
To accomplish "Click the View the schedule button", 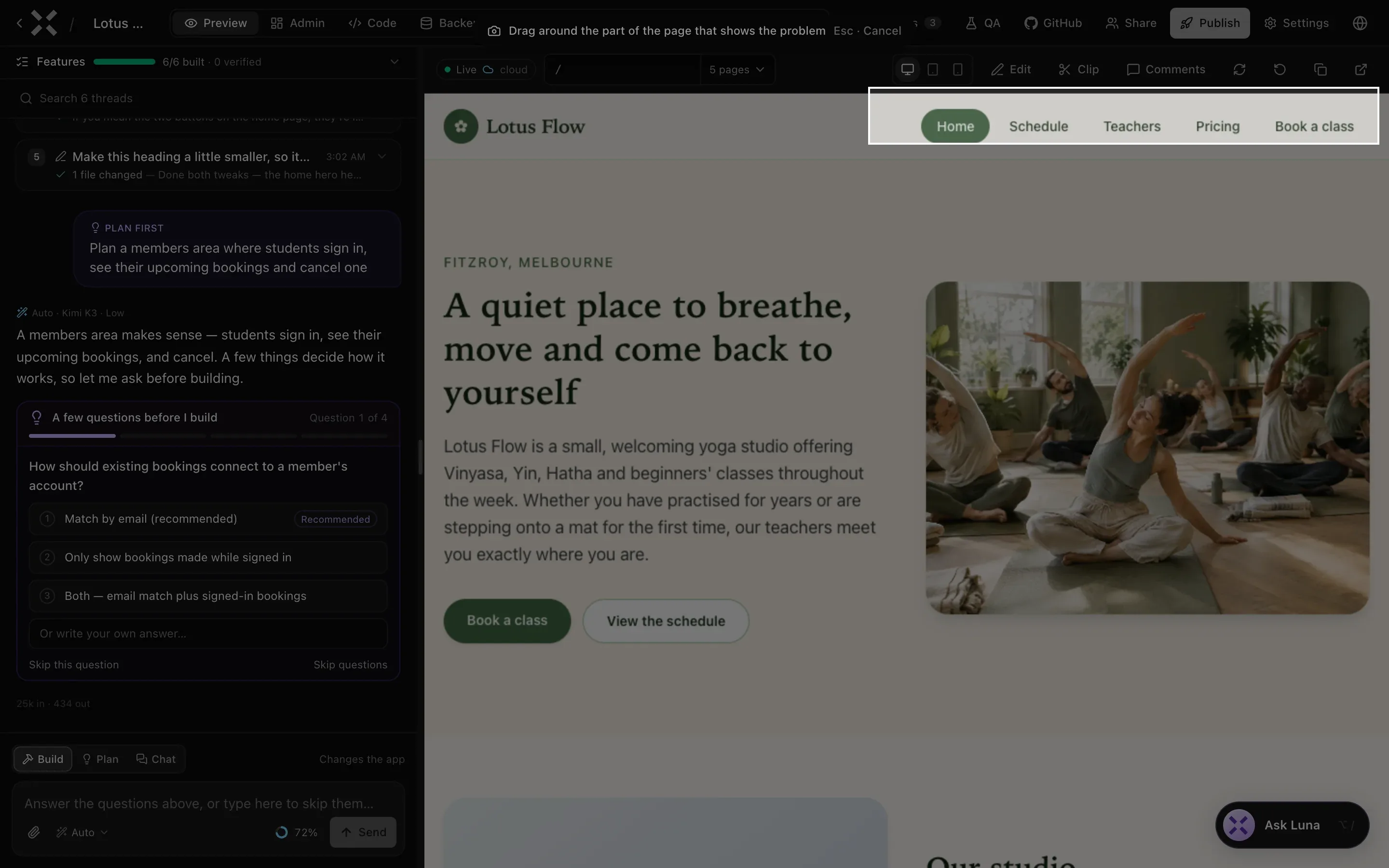I will pos(666,621).
